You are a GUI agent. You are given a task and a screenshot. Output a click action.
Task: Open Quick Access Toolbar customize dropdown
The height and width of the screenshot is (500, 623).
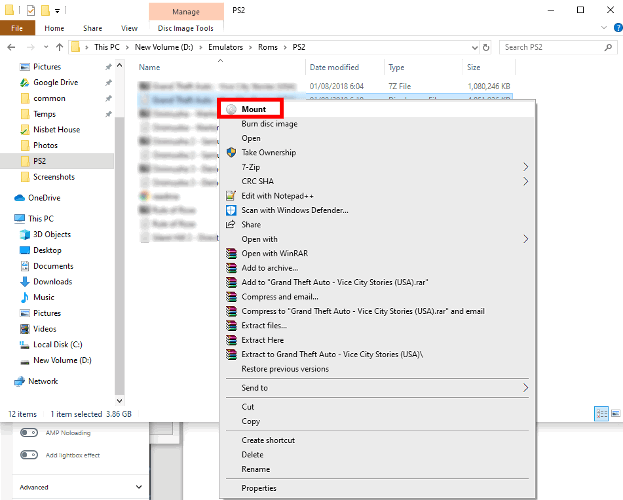click(58, 11)
